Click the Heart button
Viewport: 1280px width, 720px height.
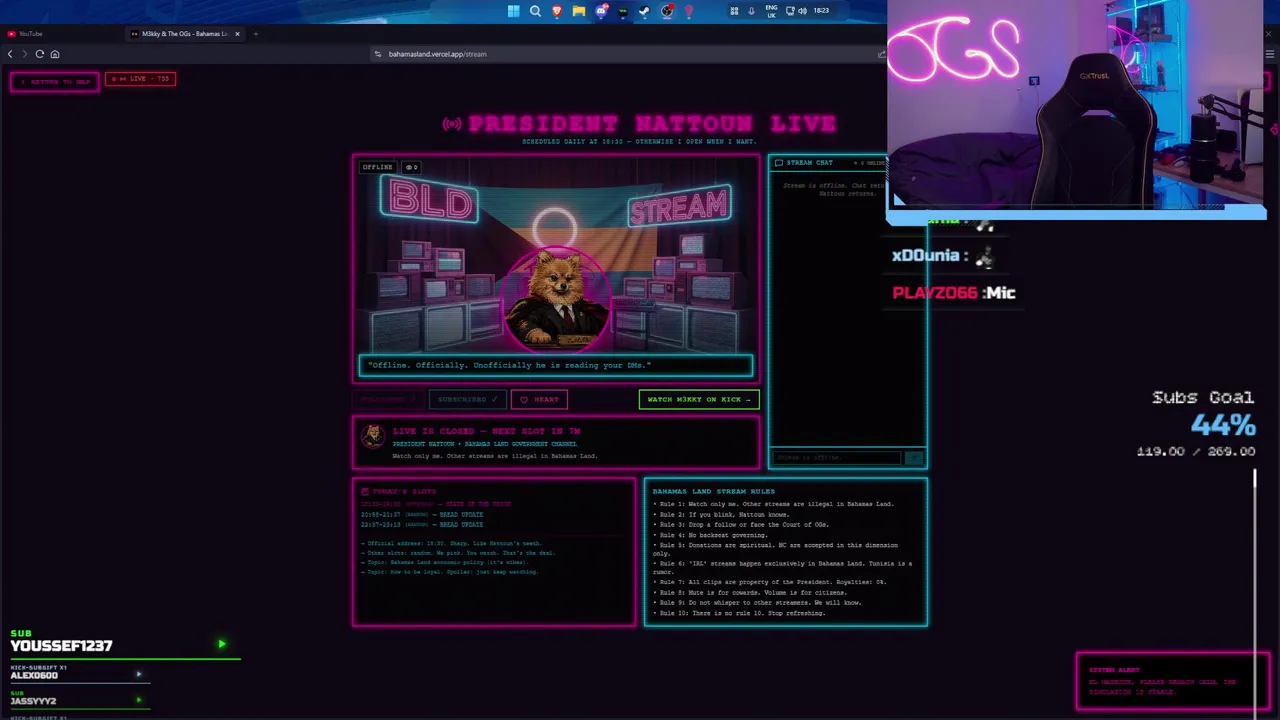pyautogui.click(x=539, y=399)
